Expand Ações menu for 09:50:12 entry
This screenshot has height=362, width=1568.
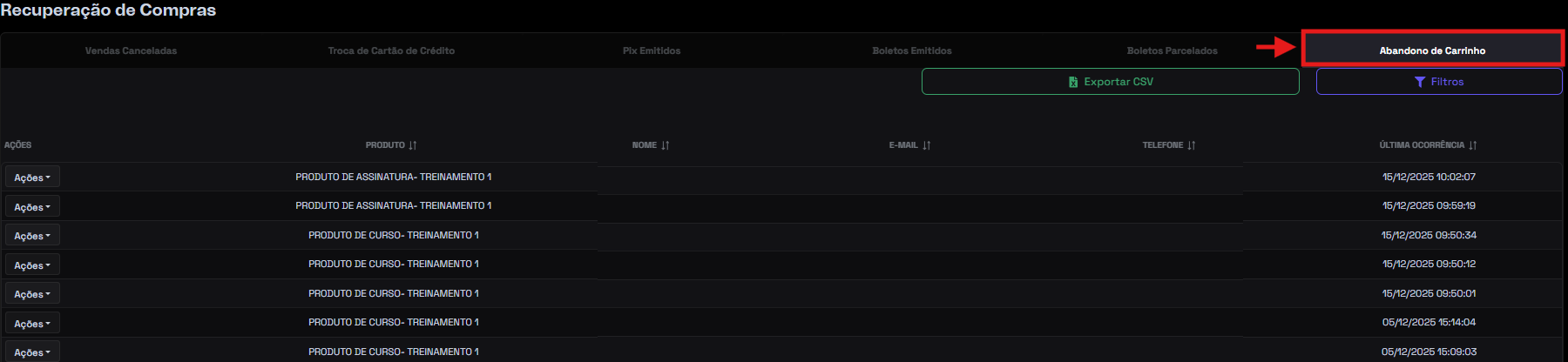click(x=32, y=265)
